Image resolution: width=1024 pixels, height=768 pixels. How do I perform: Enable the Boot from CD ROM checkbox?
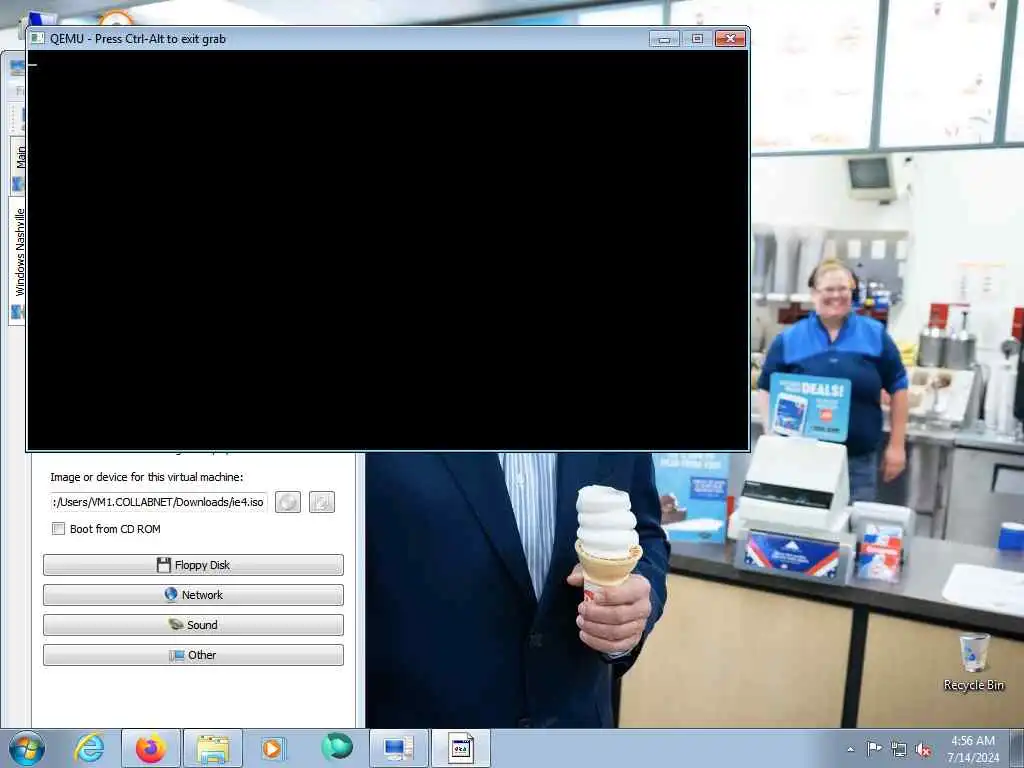pyautogui.click(x=58, y=529)
